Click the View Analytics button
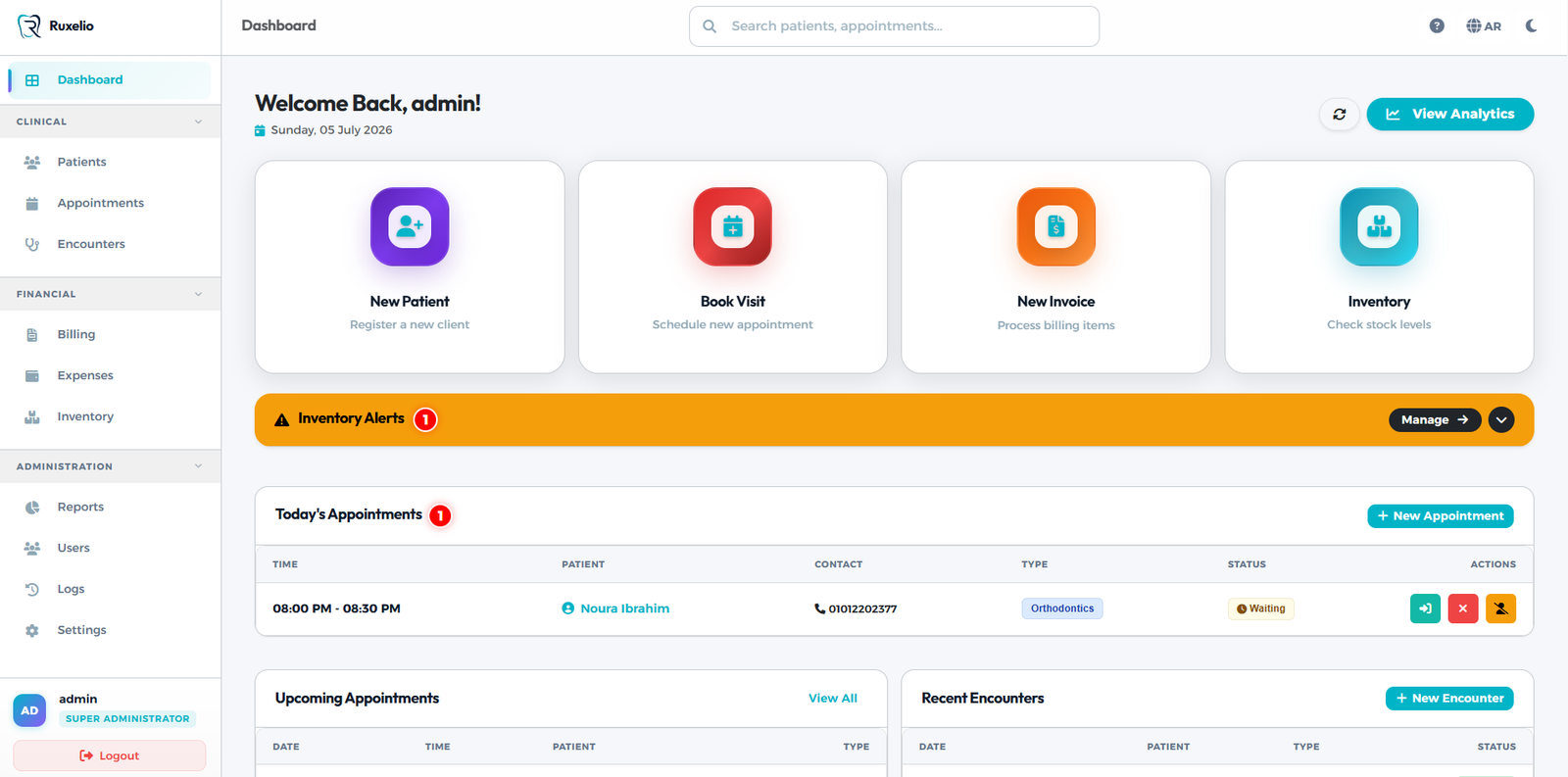This screenshot has width=1568, height=777. coord(1450,114)
